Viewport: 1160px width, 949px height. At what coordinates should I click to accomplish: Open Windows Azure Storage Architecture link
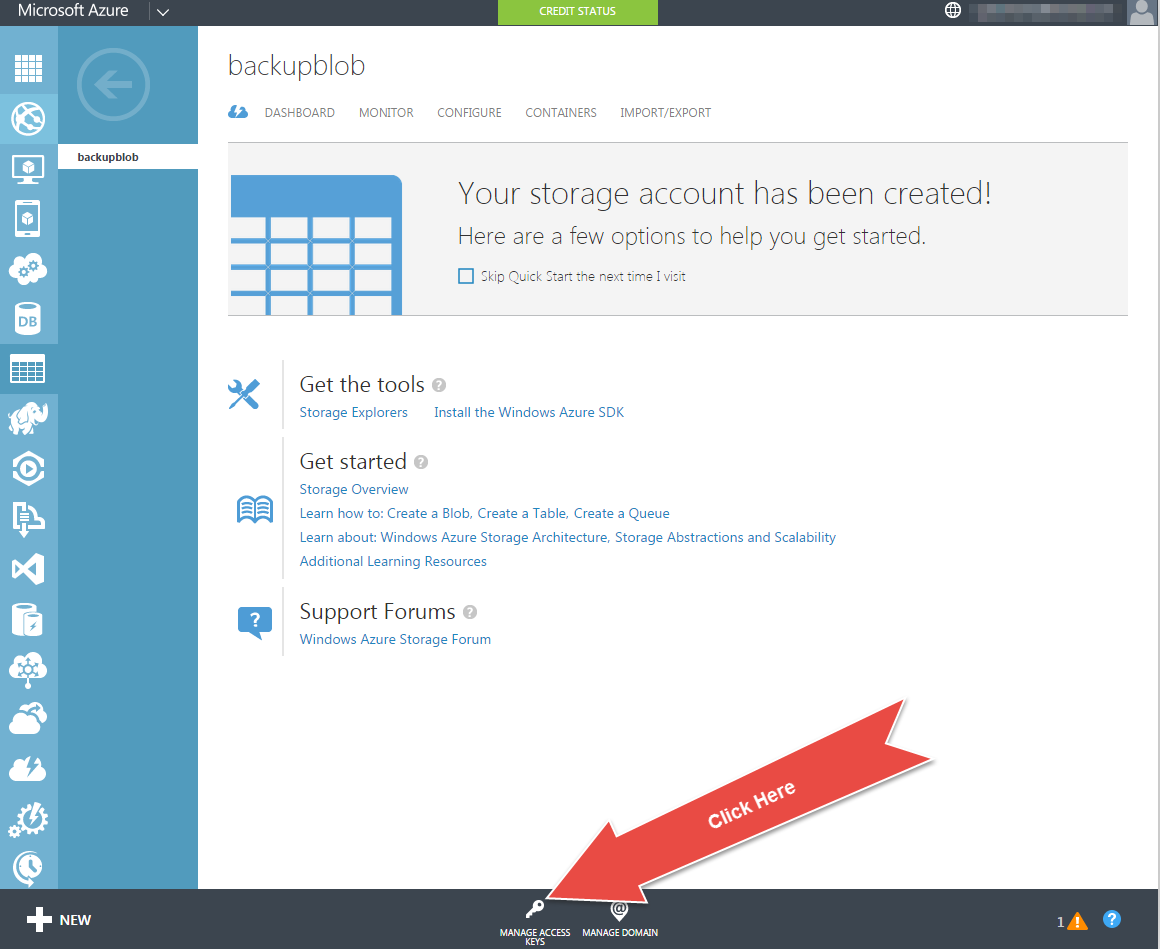click(x=494, y=538)
